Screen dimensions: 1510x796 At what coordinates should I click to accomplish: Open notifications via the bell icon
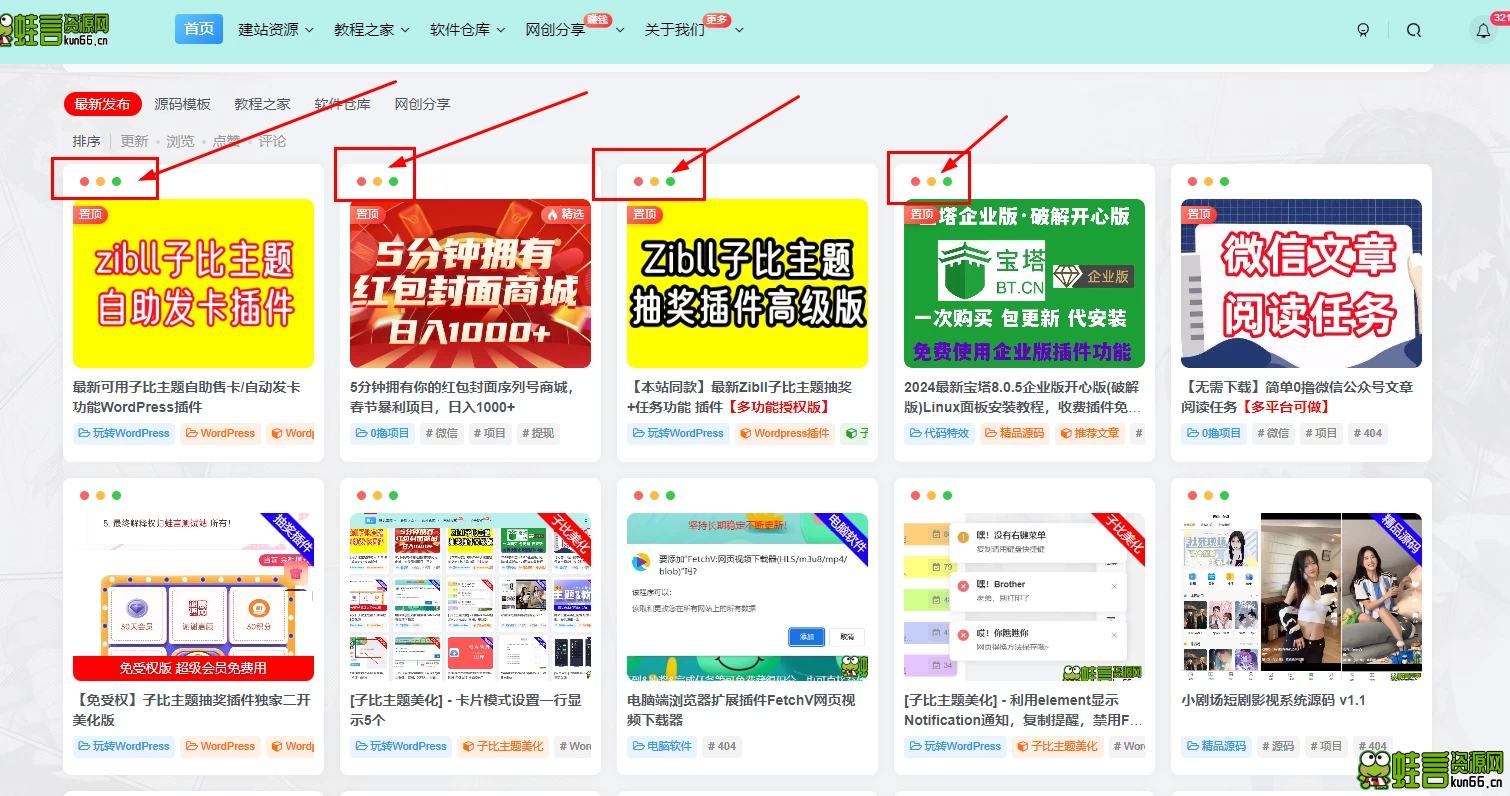[1484, 30]
